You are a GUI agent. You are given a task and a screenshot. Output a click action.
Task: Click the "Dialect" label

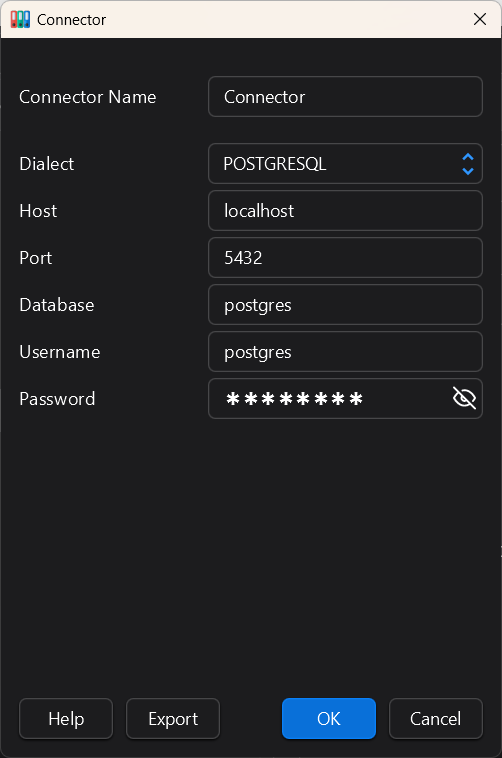47,164
